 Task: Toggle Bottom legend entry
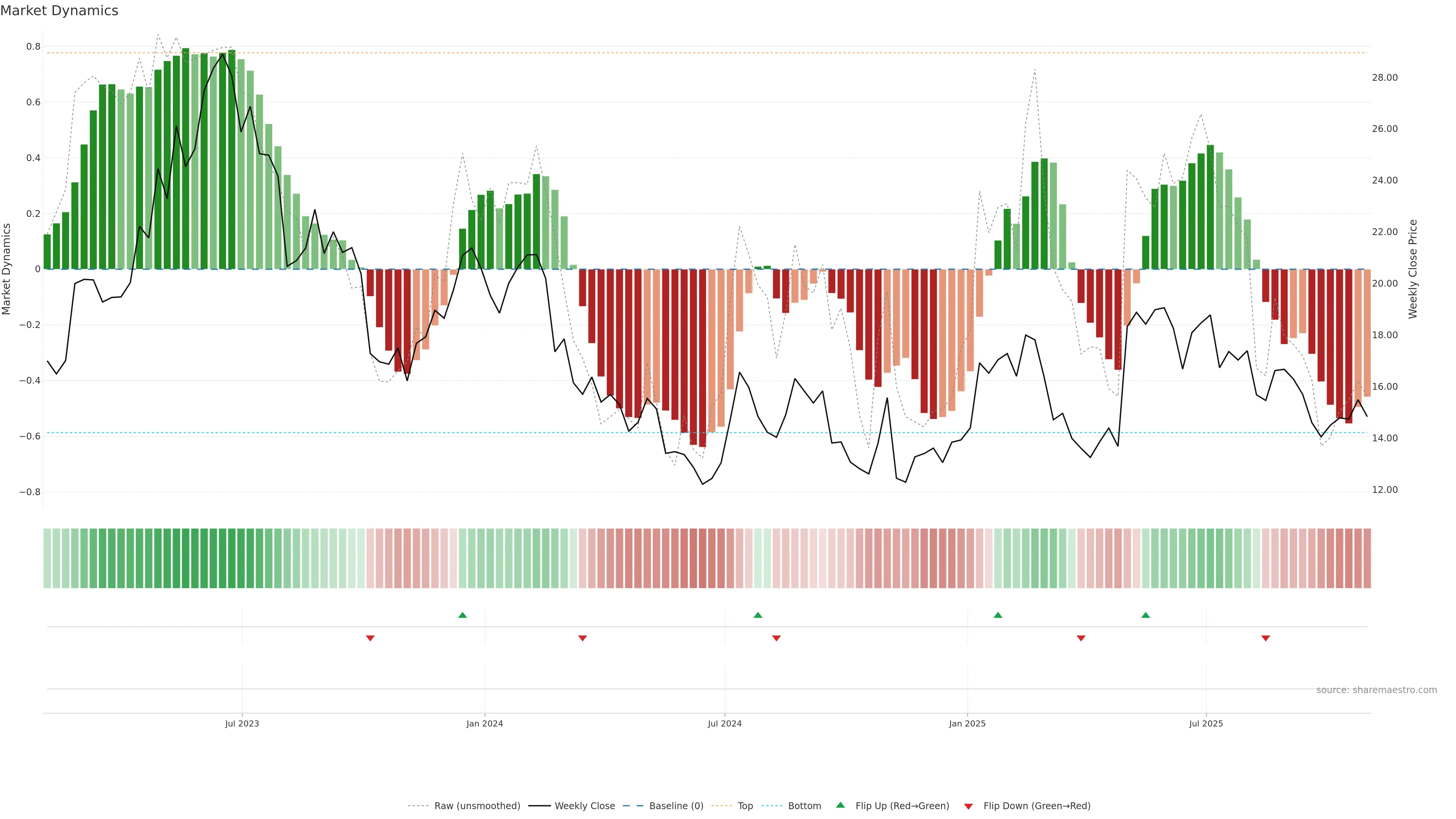(x=804, y=806)
